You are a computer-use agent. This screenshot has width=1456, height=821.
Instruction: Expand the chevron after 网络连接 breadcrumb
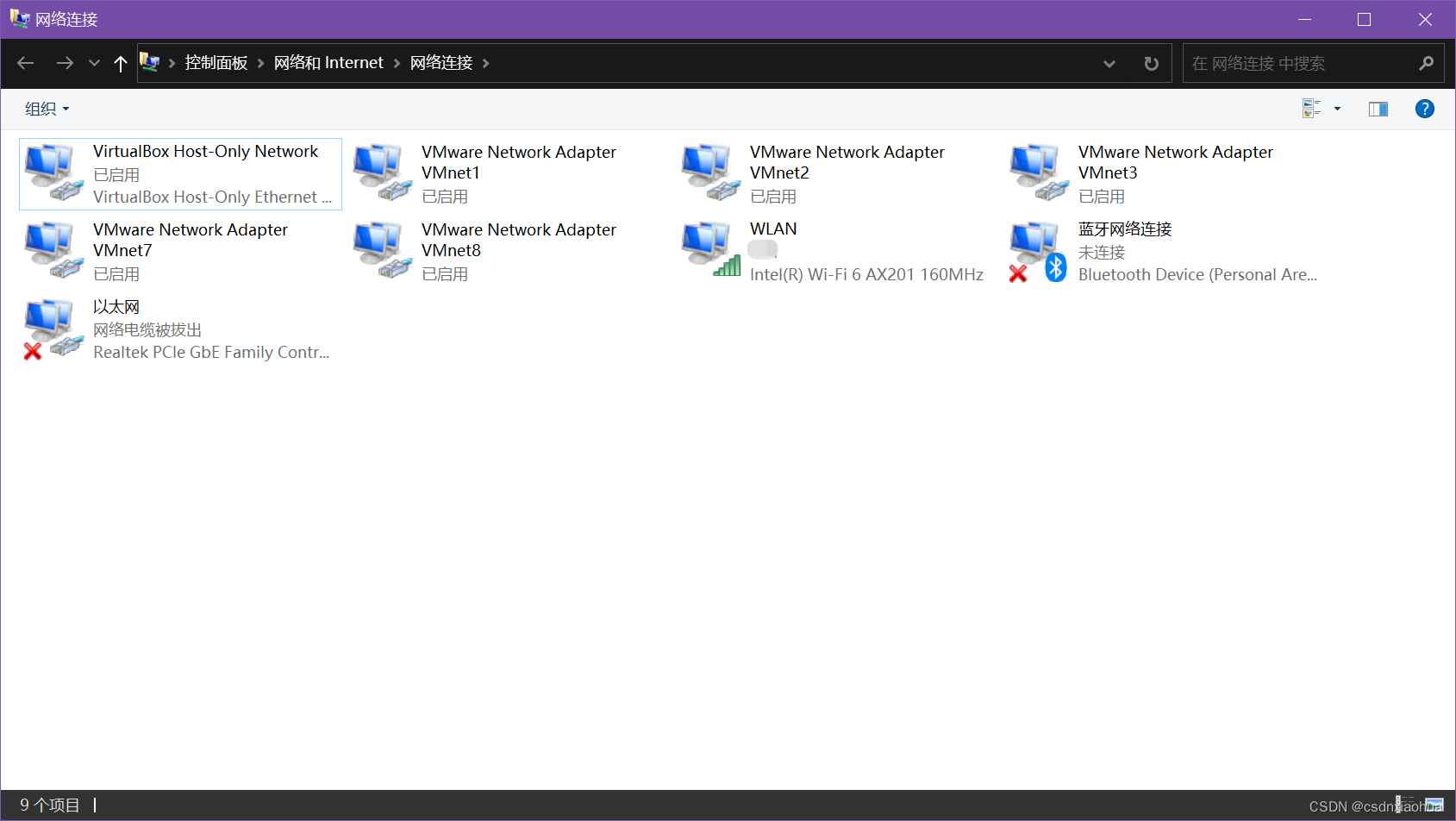[x=485, y=63]
